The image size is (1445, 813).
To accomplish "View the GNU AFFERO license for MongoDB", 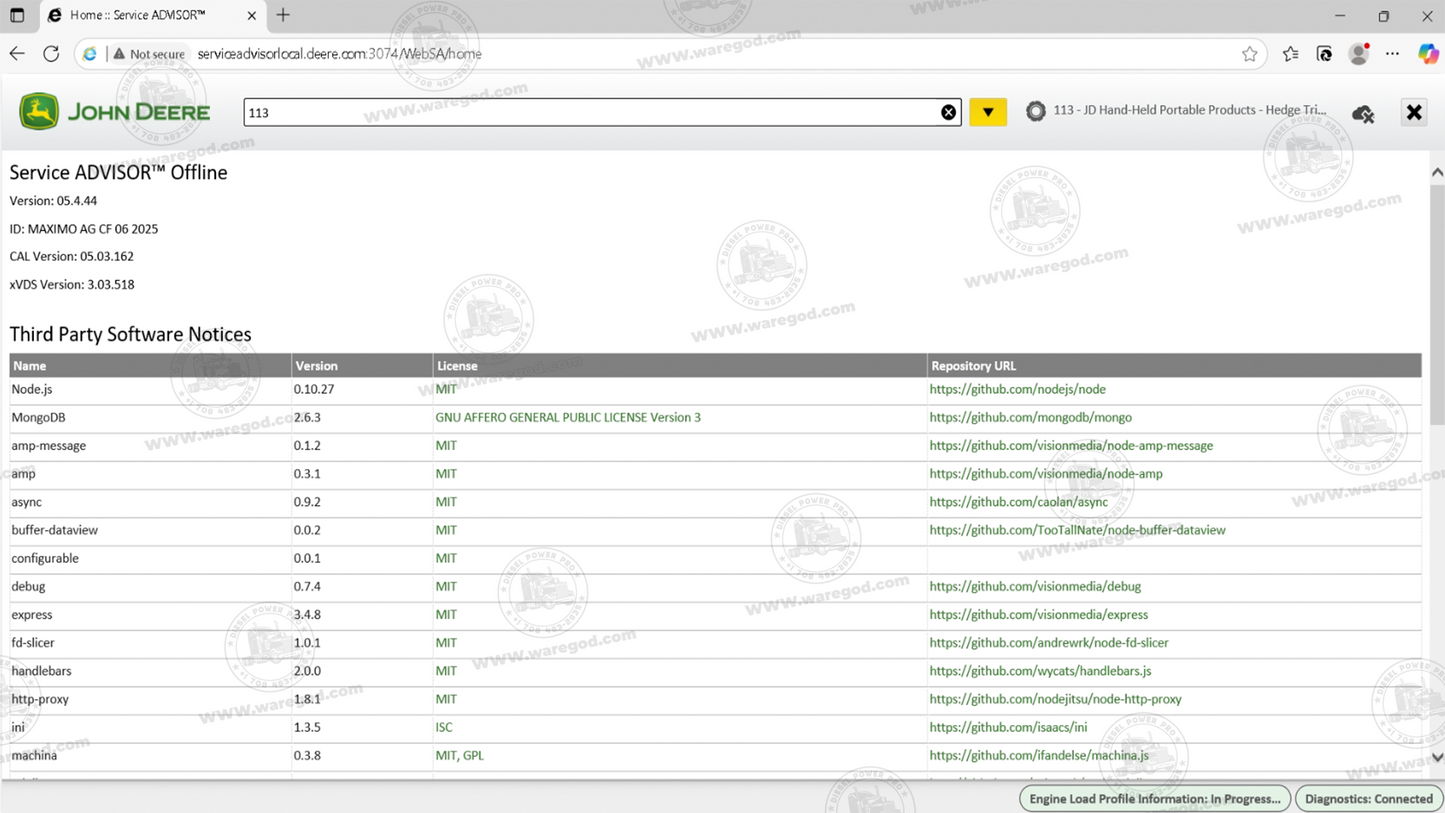I will 567,417.
